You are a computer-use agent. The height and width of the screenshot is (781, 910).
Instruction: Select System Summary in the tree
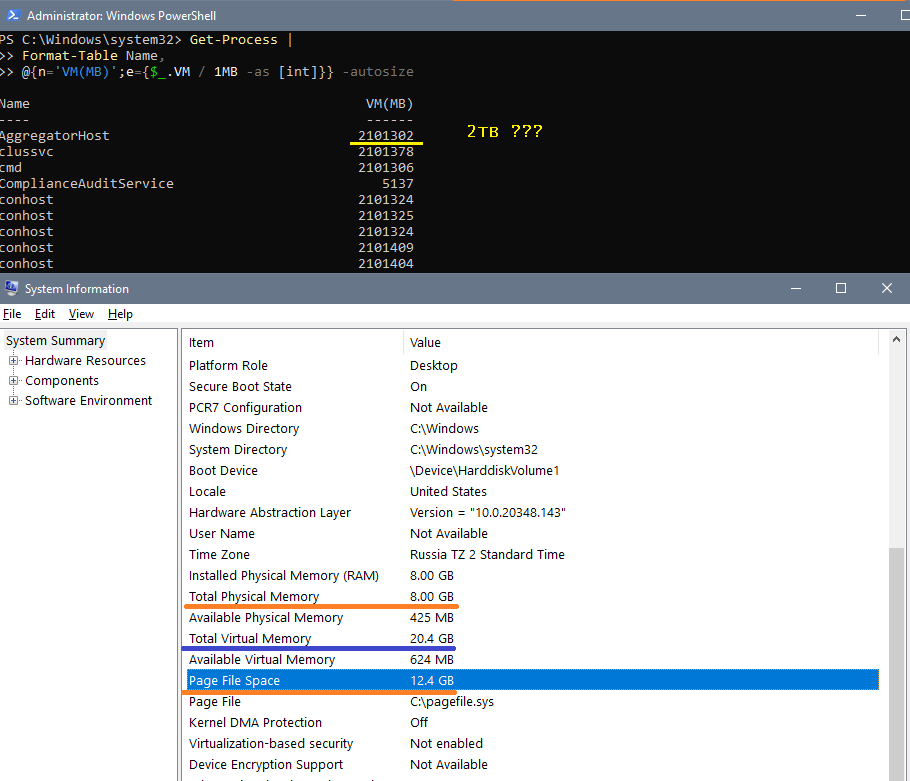55,341
